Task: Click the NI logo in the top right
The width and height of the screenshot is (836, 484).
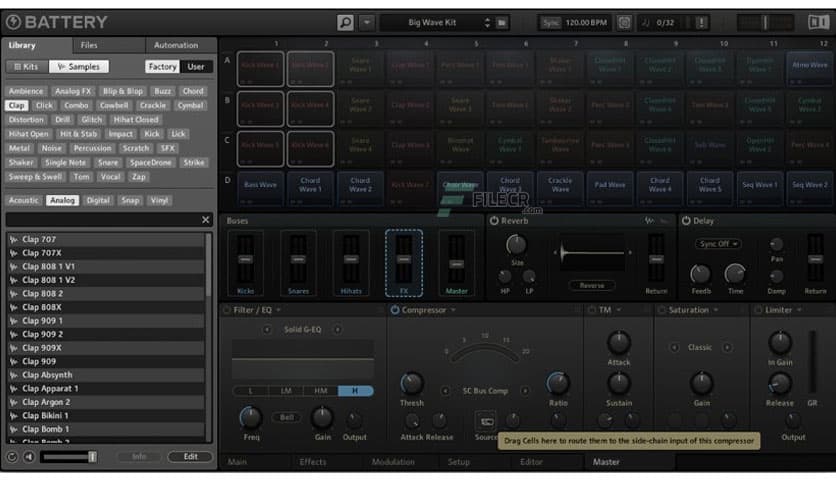Action: coord(818,22)
